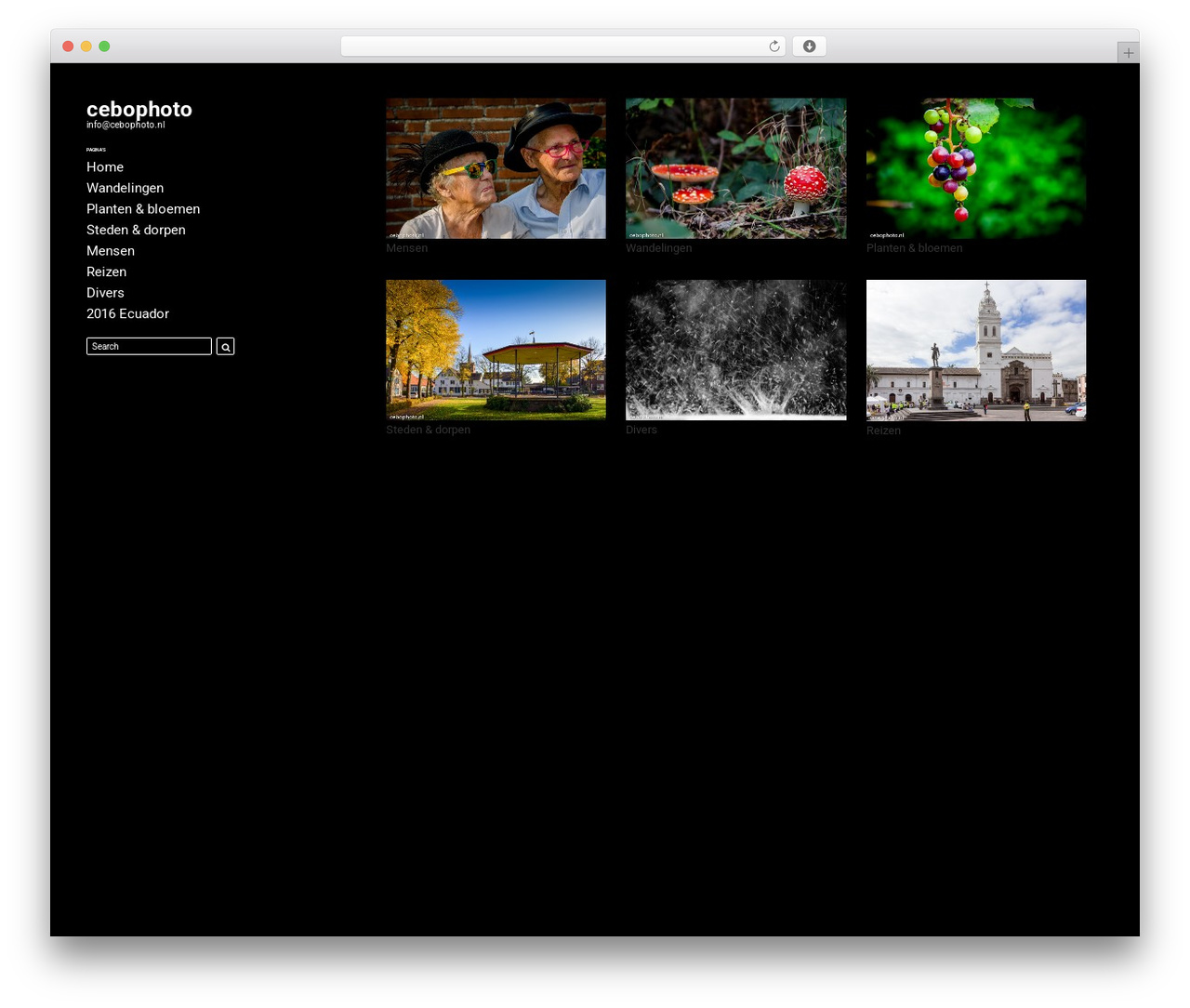This screenshot has height=1008, width=1190.
Task: Select Planten & bloemen in the sidebar menu
Action: pos(143,209)
